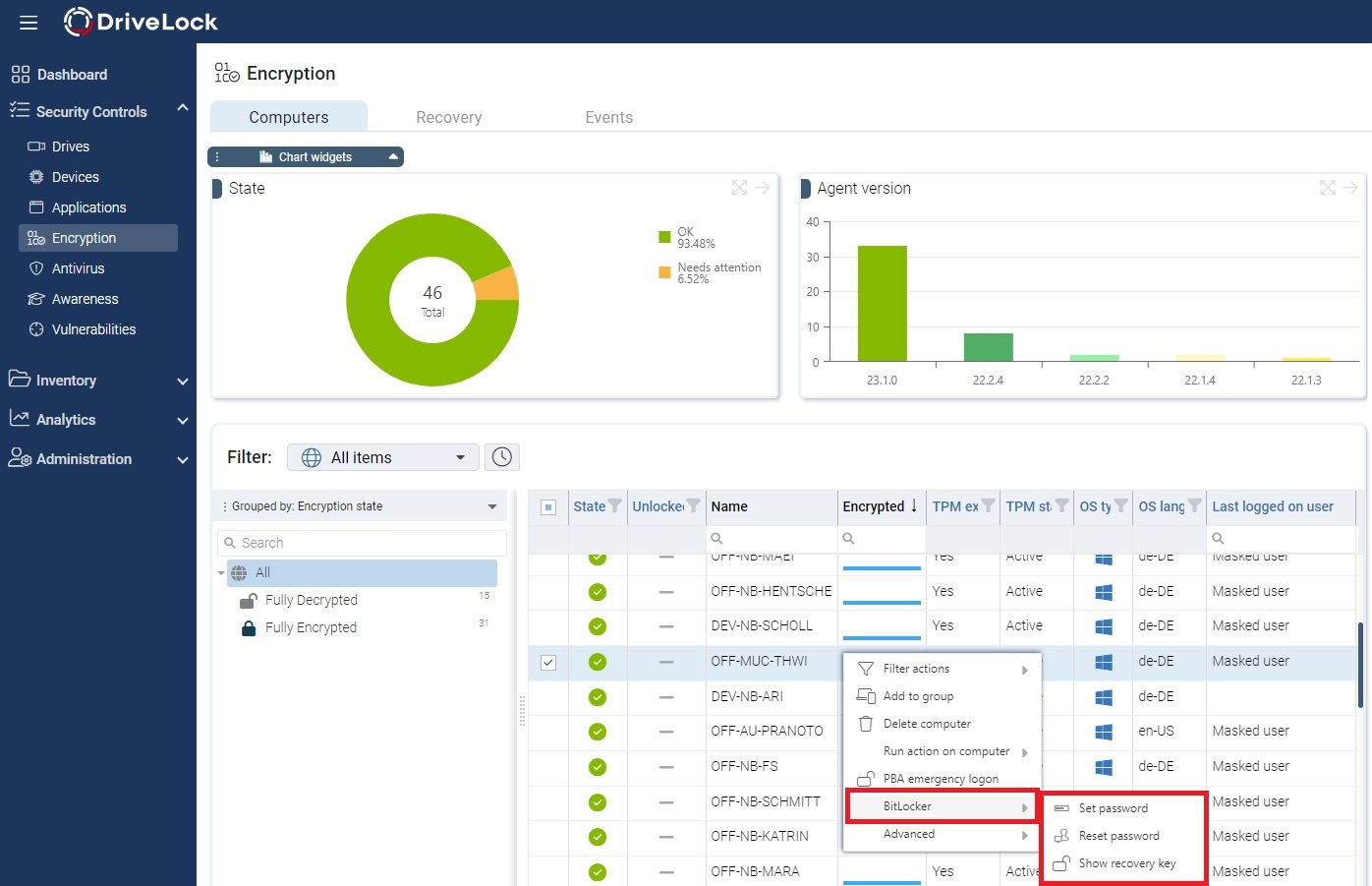Screen dimensions: 1372x886
Task: Click the OFF-NB-HENTSCHE computer name
Action: 772,591
